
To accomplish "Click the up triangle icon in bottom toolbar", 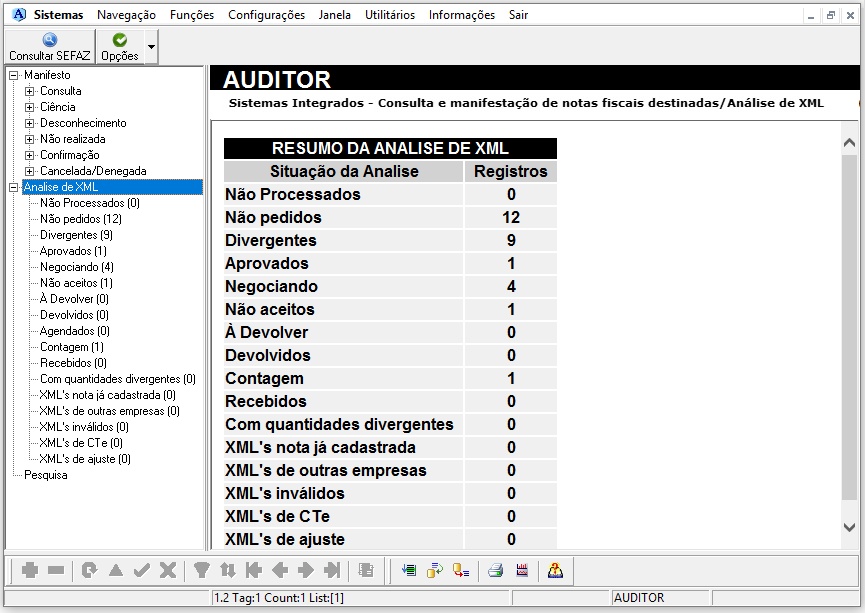I will (116, 570).
